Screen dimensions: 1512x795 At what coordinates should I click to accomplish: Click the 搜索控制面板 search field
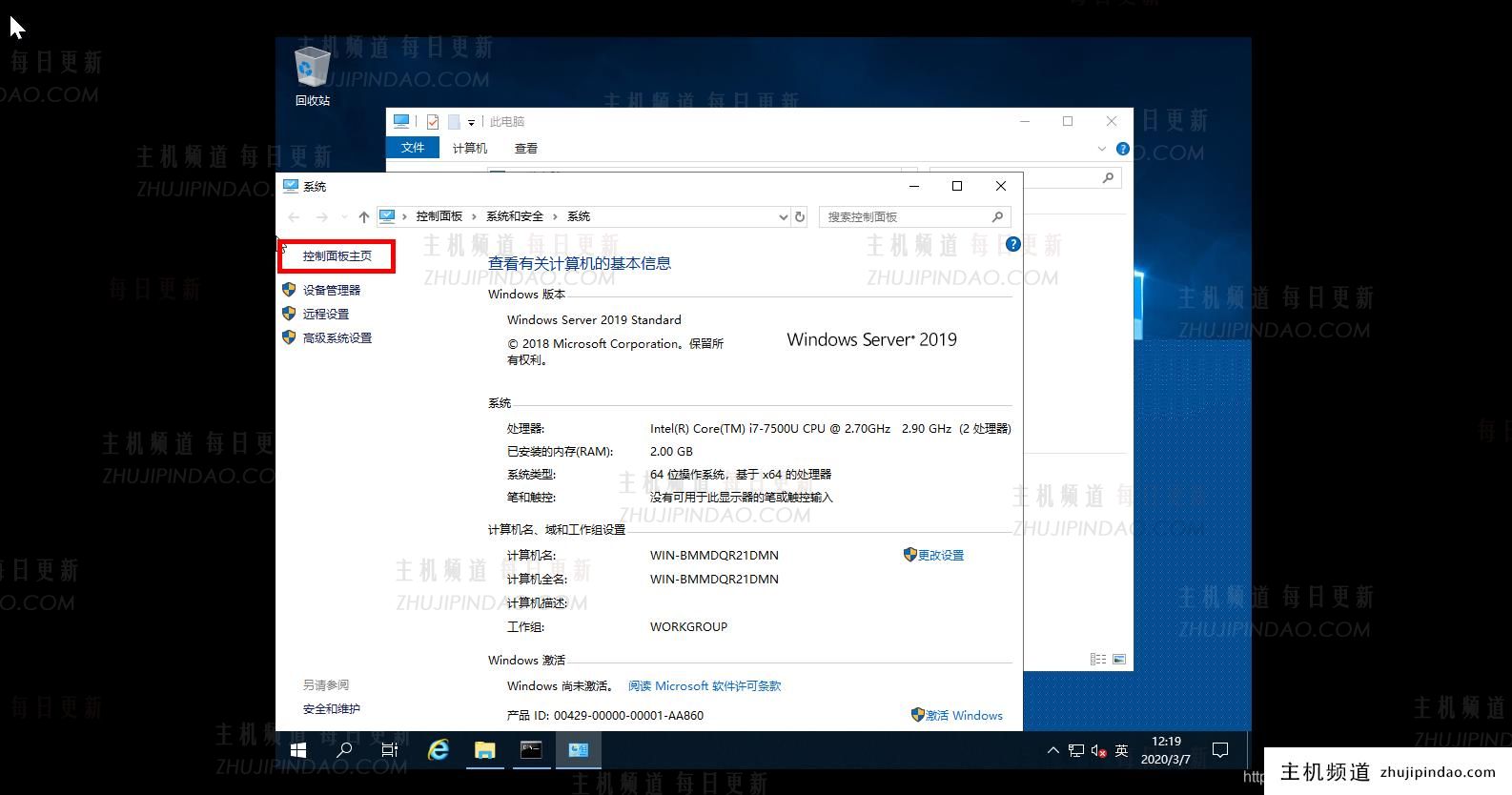pos(913,217)
